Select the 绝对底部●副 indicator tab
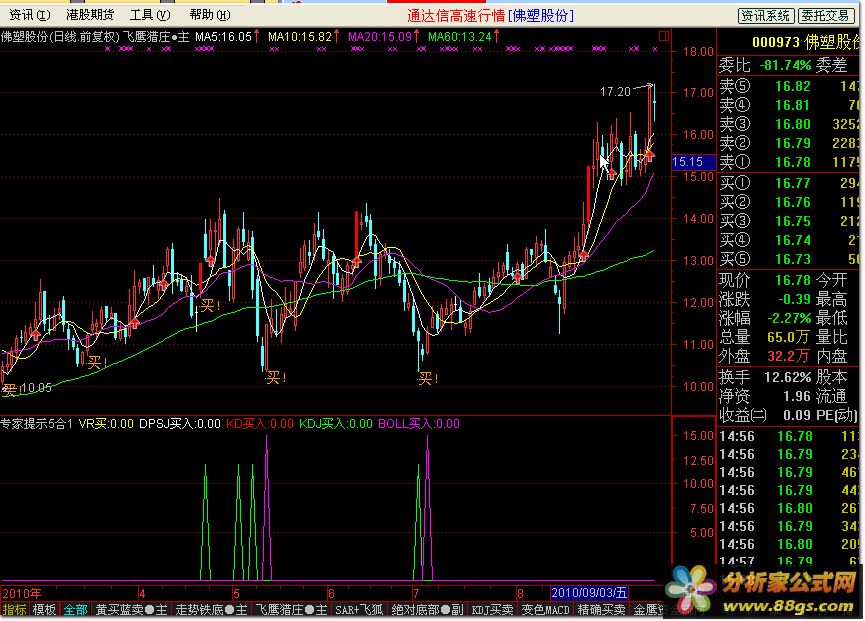 (x=428, y=609)
